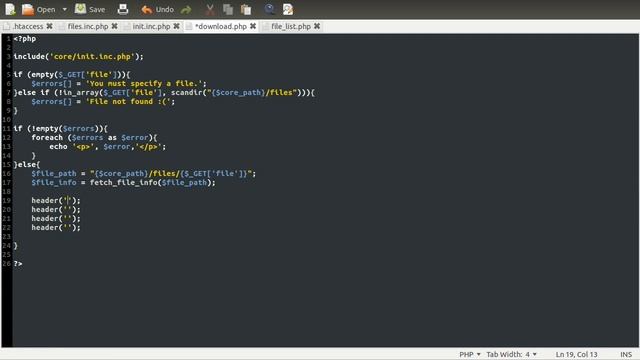Close the files.inc.php tab
640x360 pixels.
(115, 26)
